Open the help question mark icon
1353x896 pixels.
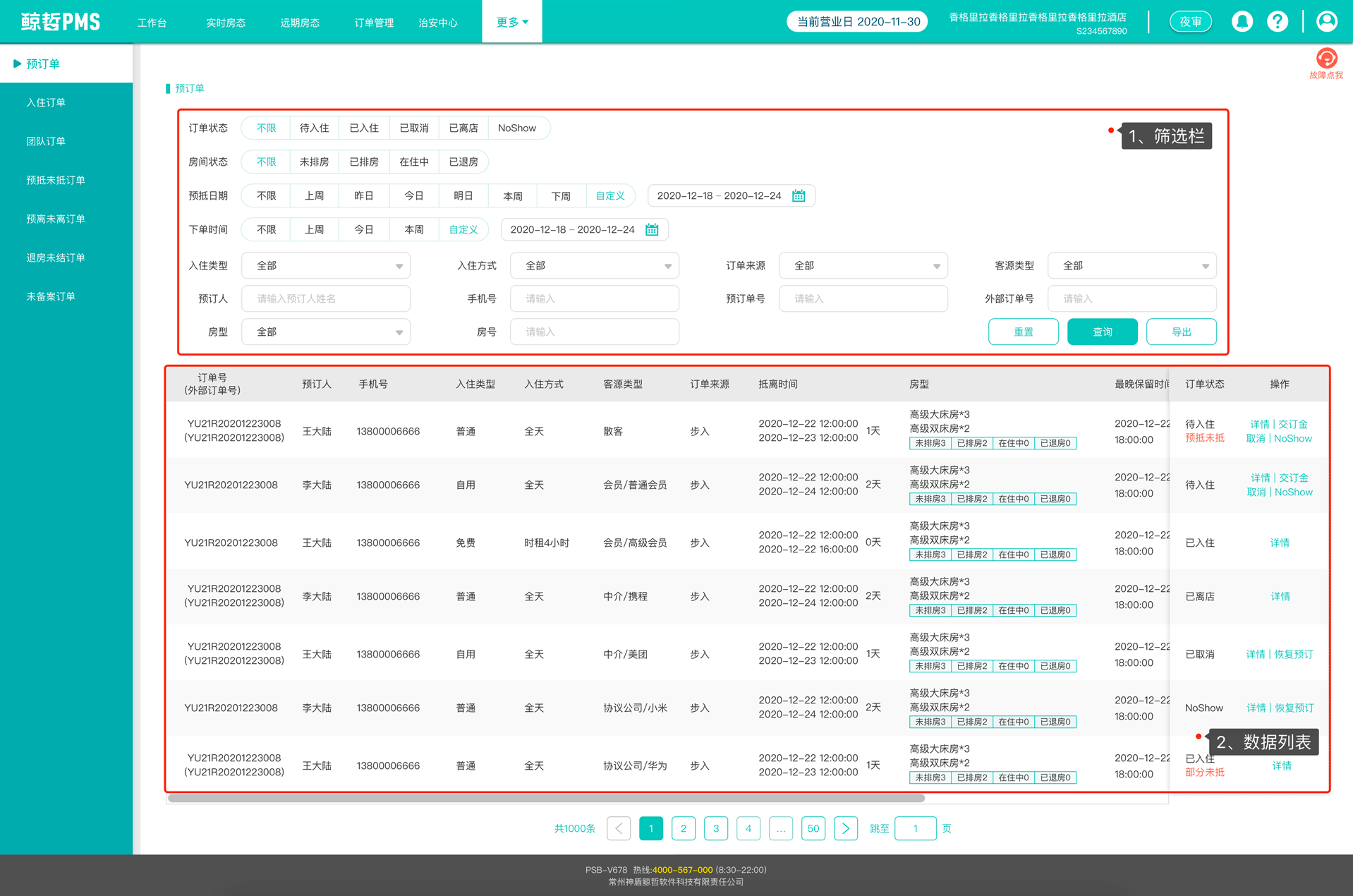tap(1278, 22)
